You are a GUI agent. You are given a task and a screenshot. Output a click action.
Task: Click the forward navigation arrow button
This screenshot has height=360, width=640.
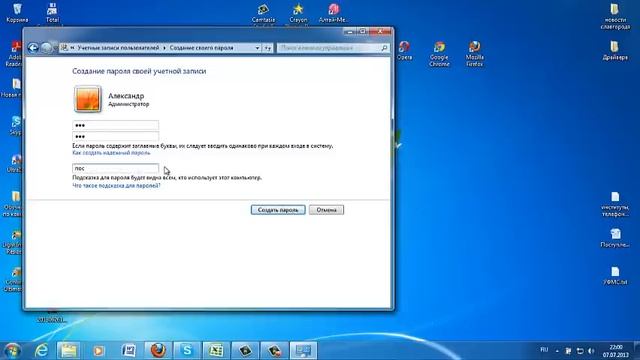click(46, 48)
